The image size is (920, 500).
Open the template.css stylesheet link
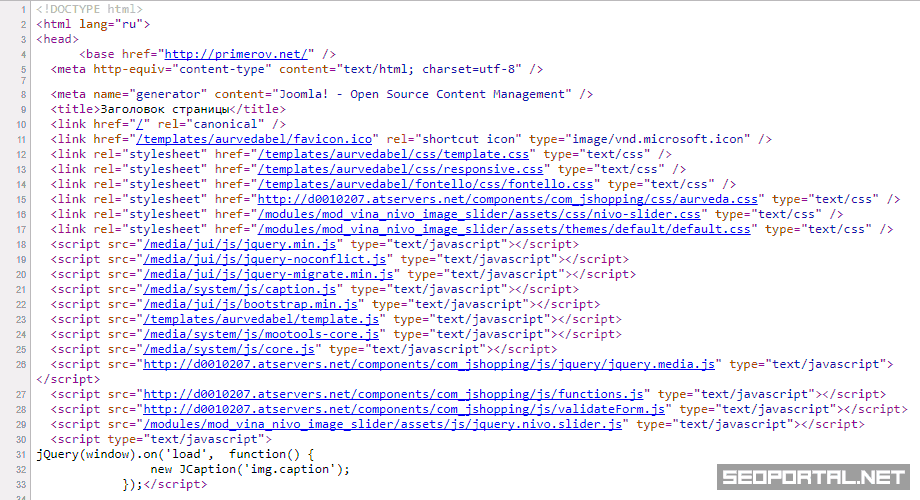coord(393,154)
